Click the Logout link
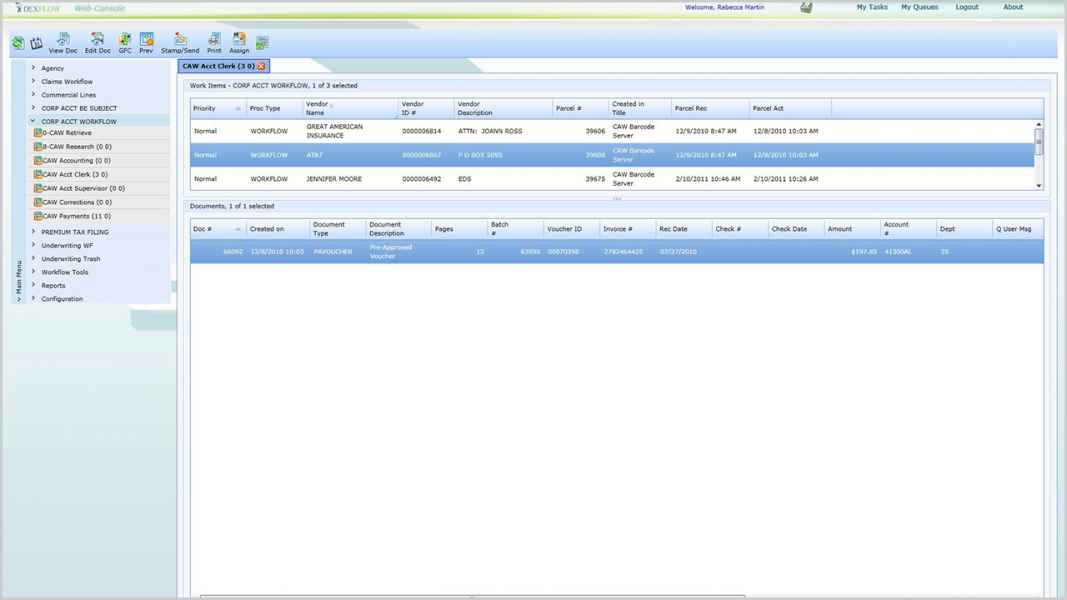Viewport: 1067px width, 600px height. pyautogui.click(x=966, y=7)
